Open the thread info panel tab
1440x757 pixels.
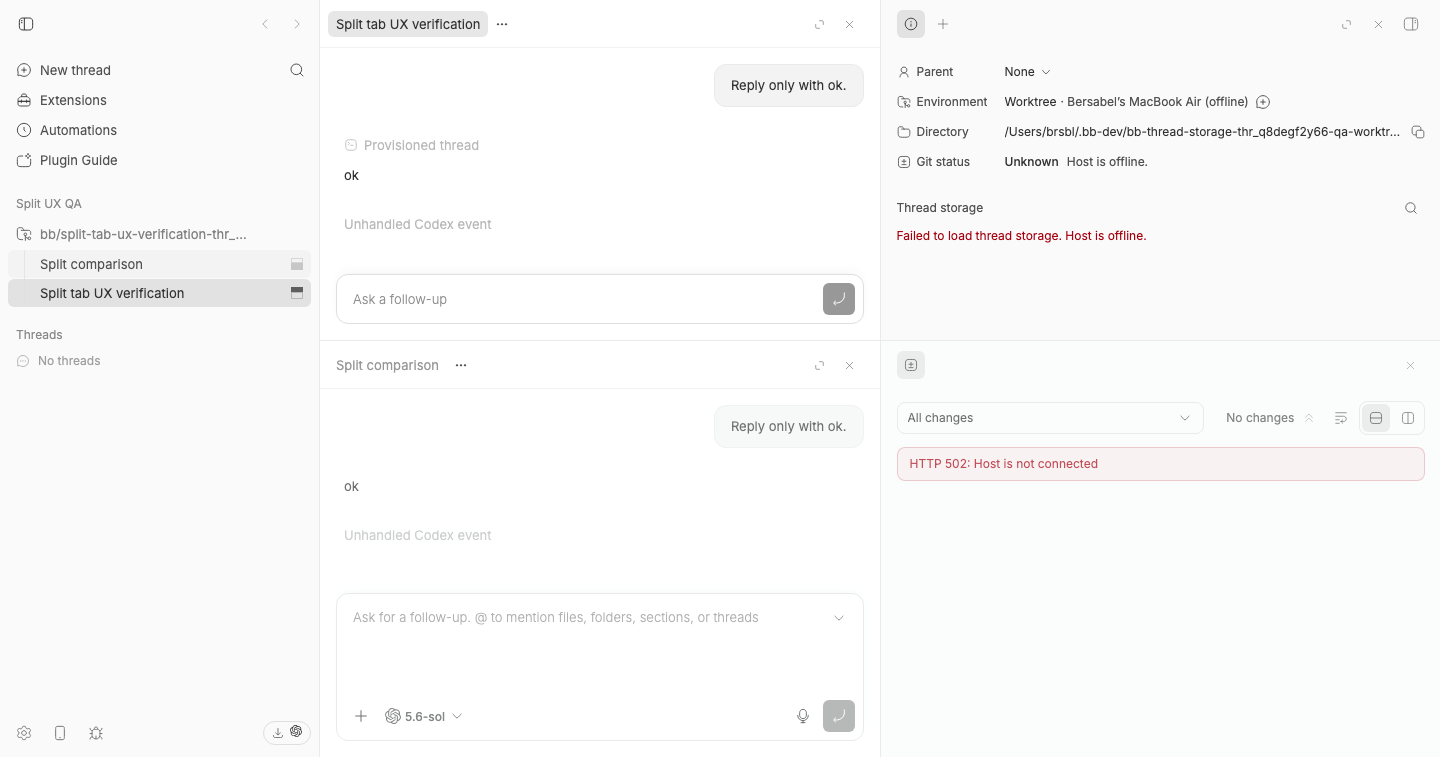(911, 24)
